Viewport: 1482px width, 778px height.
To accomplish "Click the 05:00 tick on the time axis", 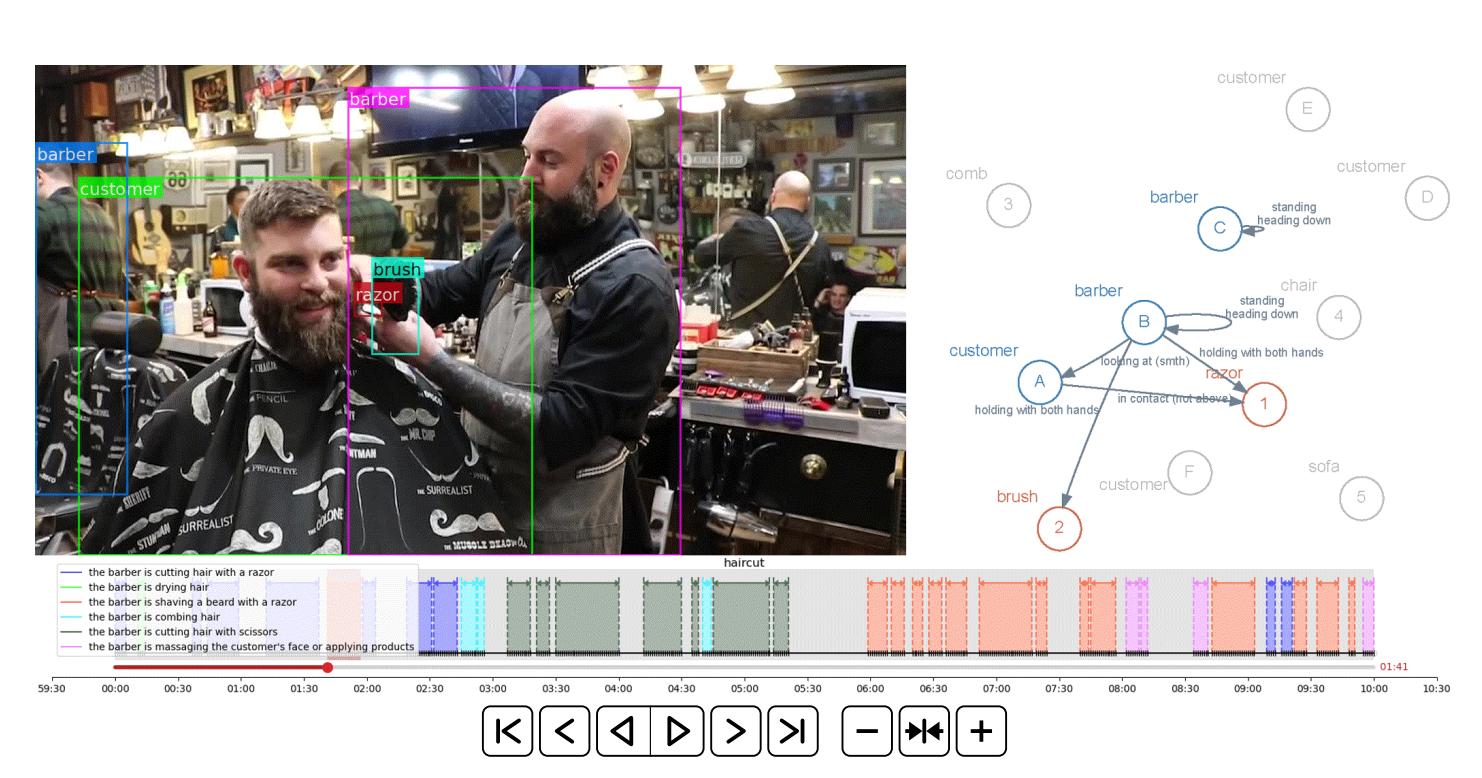I will [744, 688].
